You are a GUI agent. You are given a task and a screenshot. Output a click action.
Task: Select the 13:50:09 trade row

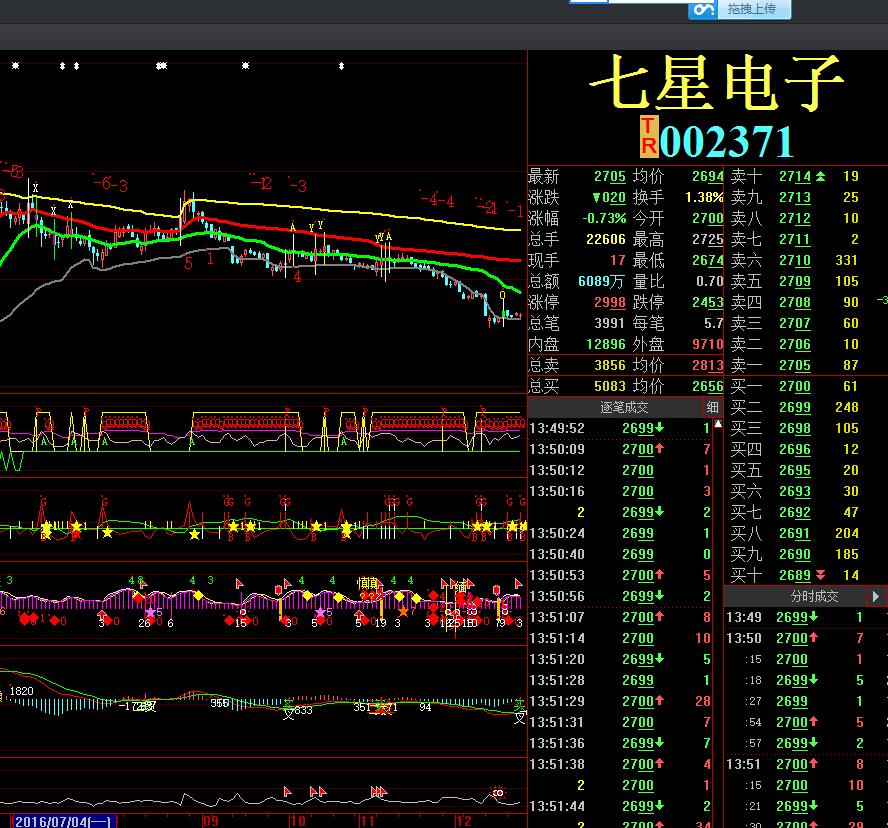pos(619,449)
